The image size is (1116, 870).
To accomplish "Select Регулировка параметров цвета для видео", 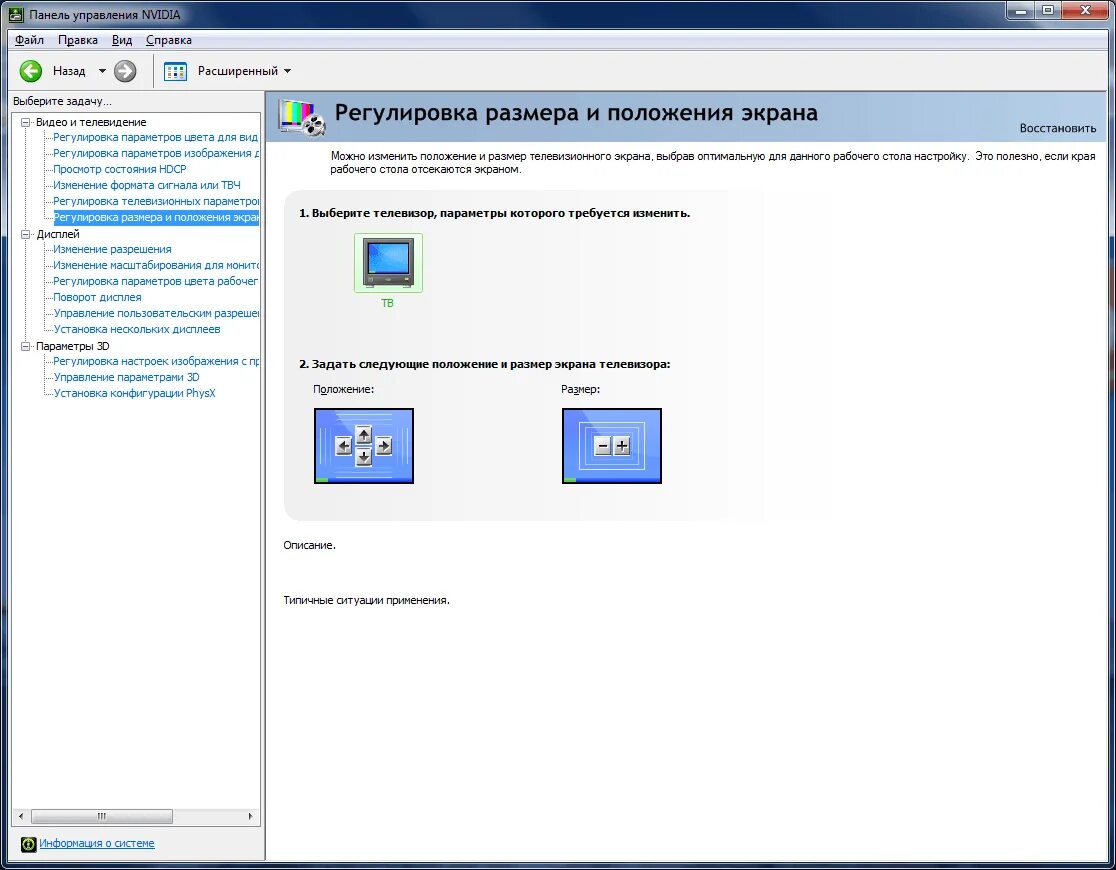I will tap(155, 137).
